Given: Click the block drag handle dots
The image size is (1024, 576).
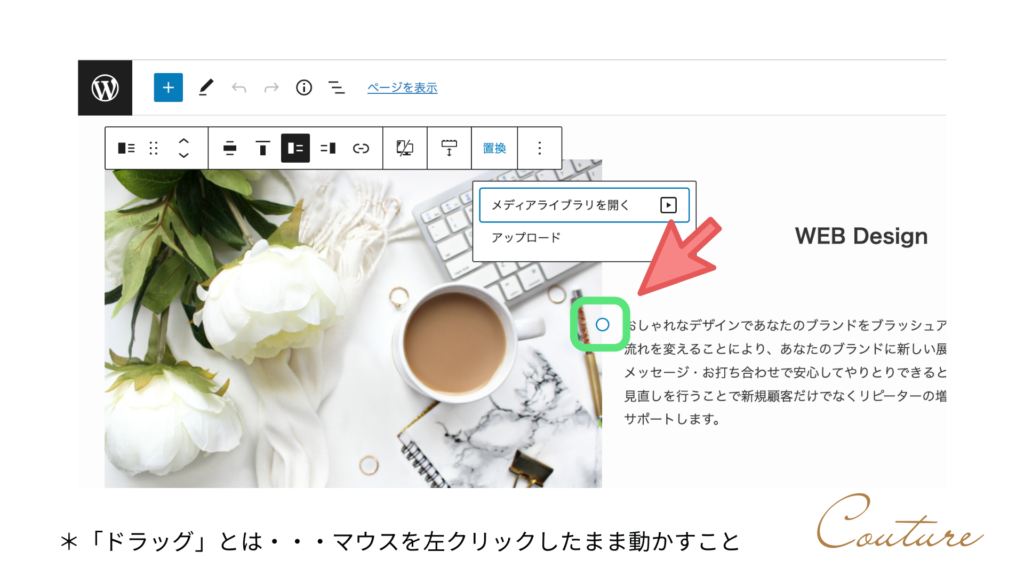Looking at the screenshot, I should point(153,148).
